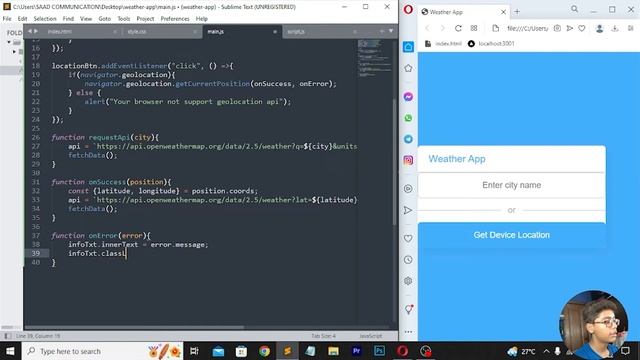Click Sublime horizontal scrollbar
Image resolution: width=640 pixels, height=360 pixels.
pyautogui.click(x=135, y=327)
